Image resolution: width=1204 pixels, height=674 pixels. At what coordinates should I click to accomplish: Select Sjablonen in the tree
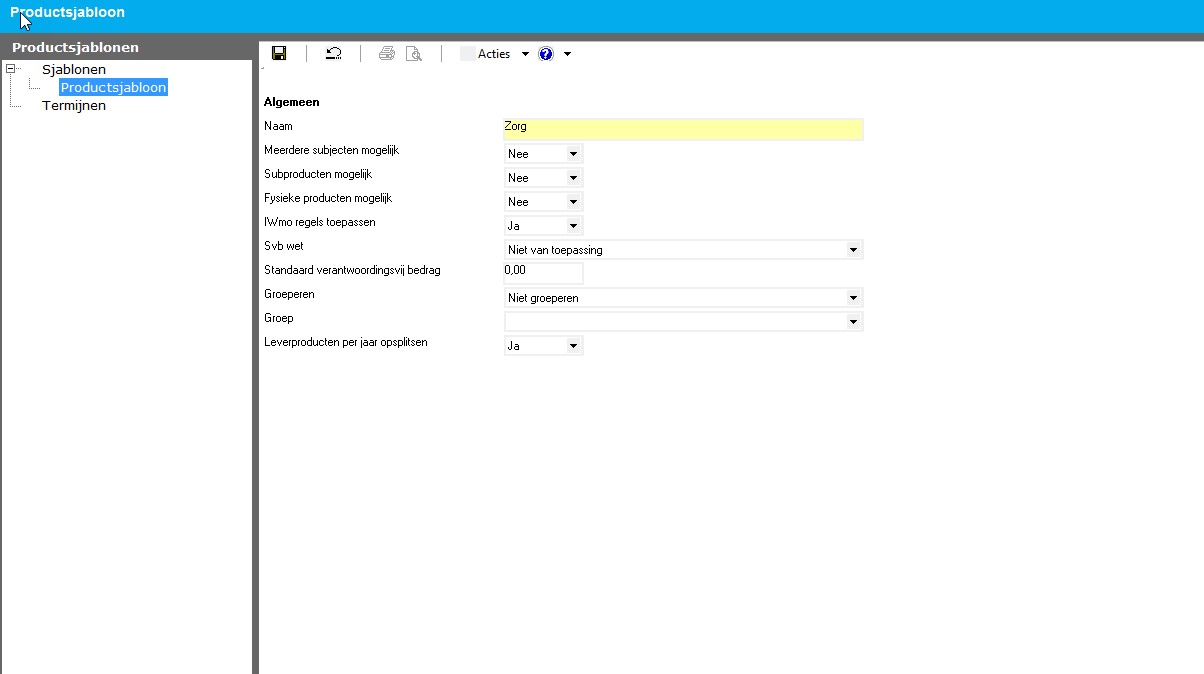coord(73,70)
